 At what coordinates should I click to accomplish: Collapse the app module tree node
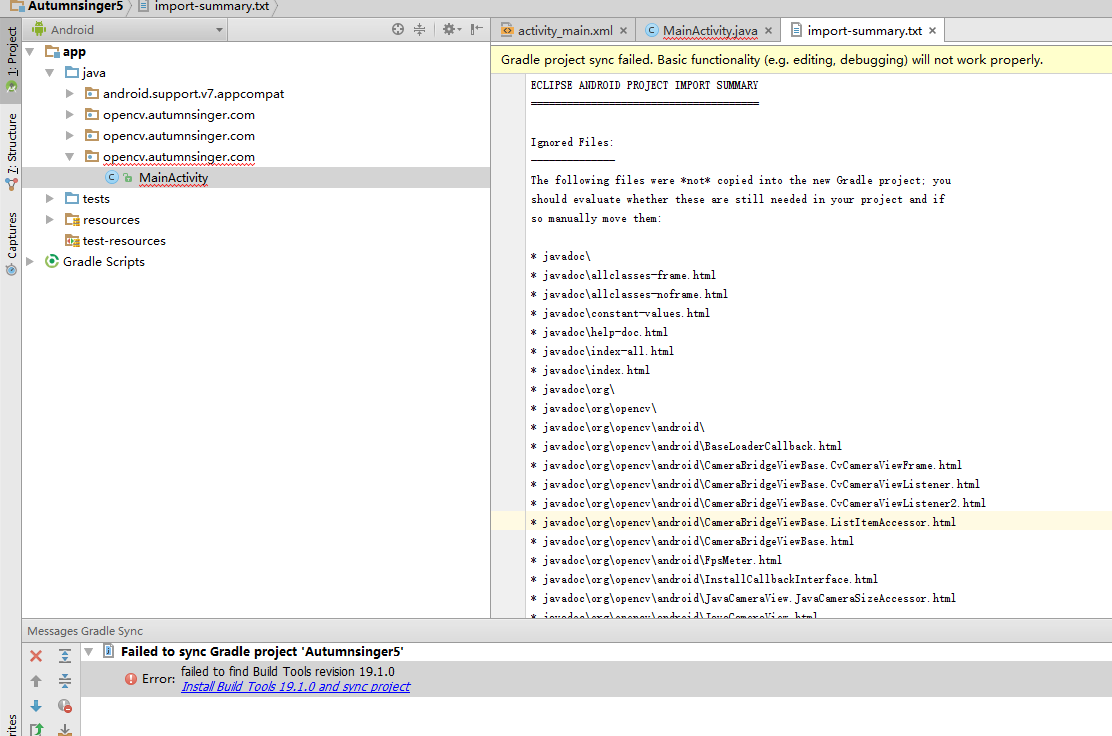click(30, 52)
